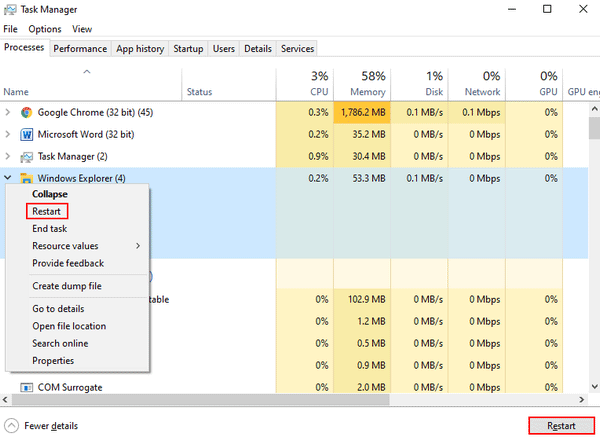Switch to the Startup tab
Viewport: 600px width, 441px height.
(188, 49)
